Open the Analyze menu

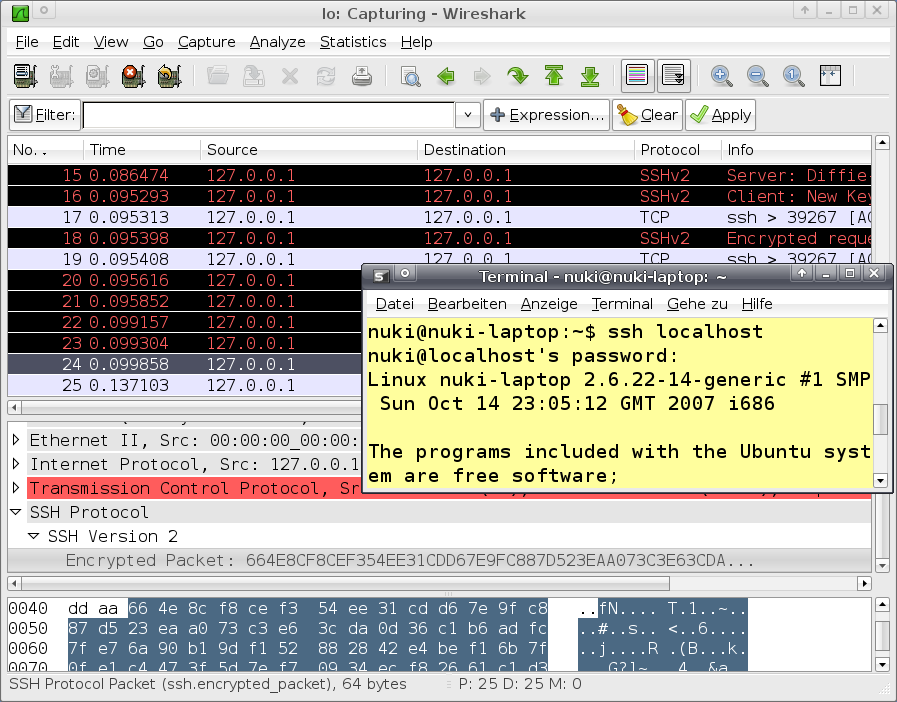(x=277, y=42)
